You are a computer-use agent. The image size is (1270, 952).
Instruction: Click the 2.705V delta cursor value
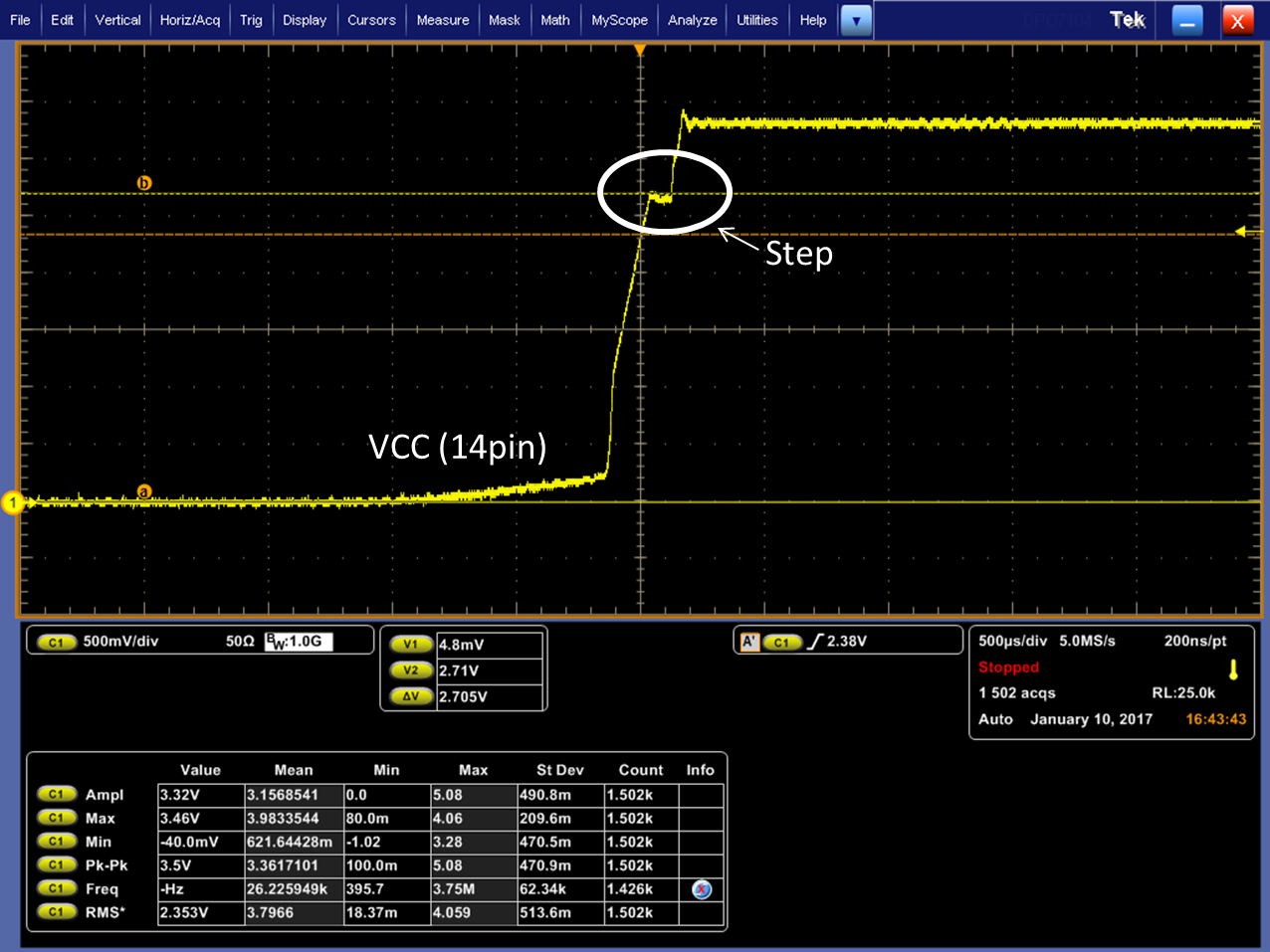(x=490, y=696)
